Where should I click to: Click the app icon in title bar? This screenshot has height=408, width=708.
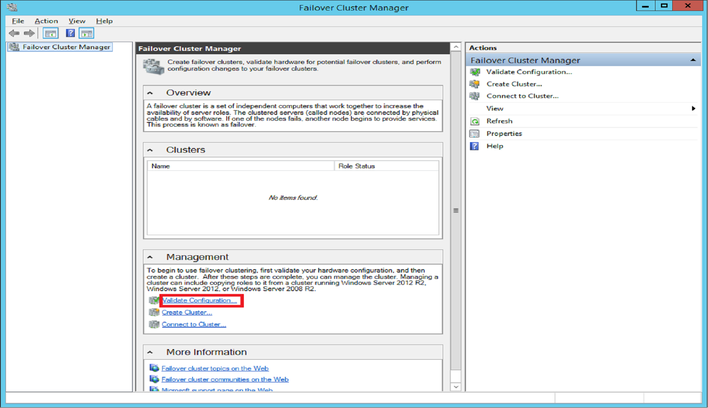(x=13, y=7)
